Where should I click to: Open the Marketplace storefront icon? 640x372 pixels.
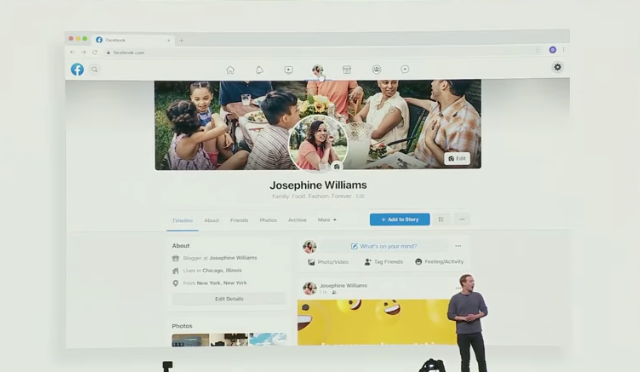point(347,70)
